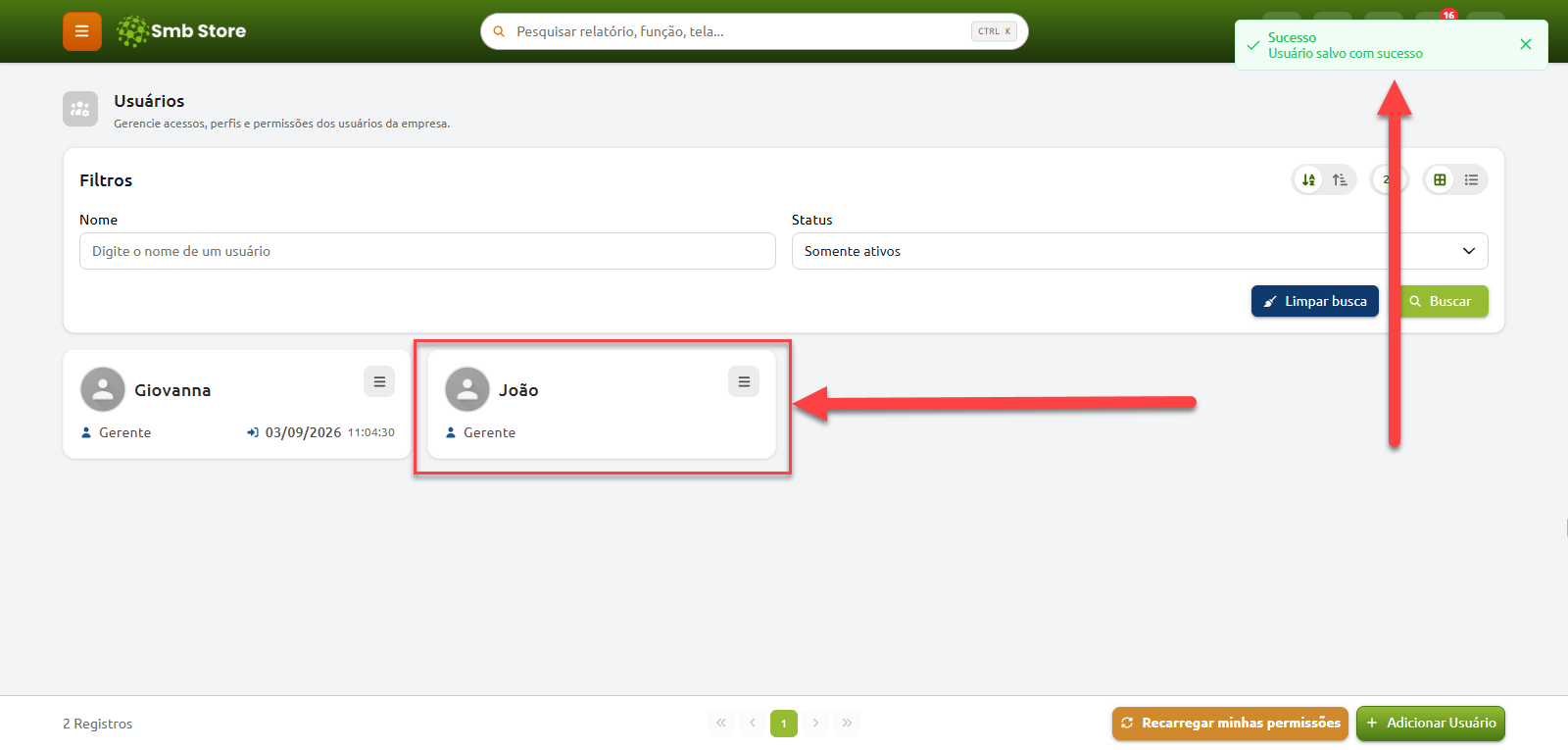Go to next page of results

pos(815,723)
